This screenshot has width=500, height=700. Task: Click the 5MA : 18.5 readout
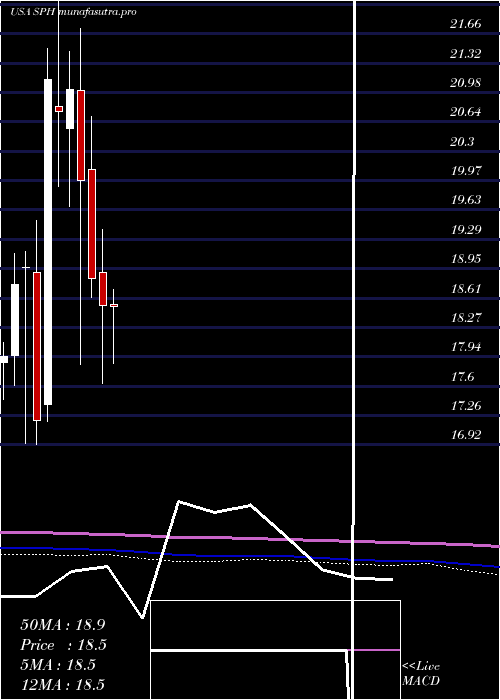(x=58, y=665)
